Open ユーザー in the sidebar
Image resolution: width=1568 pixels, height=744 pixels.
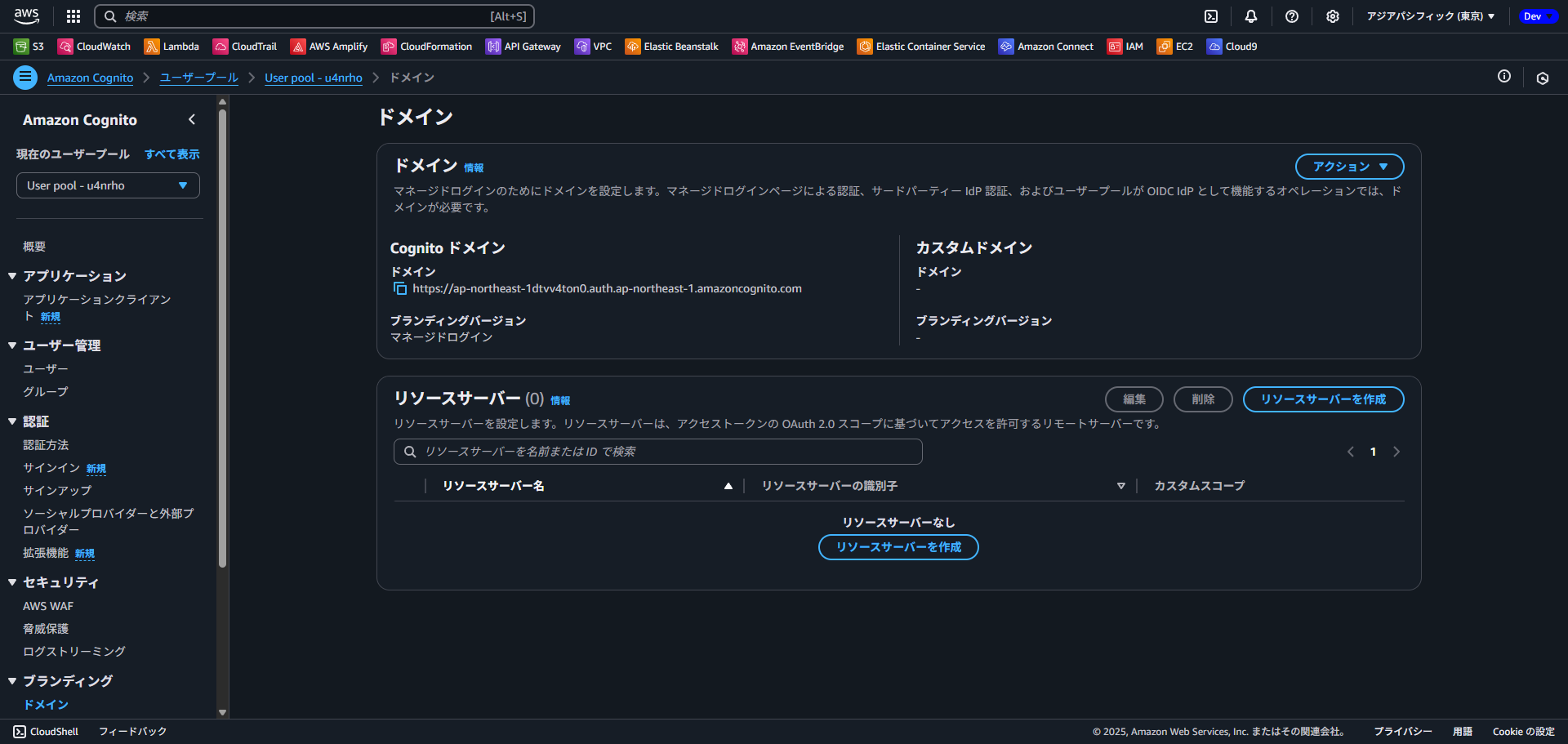pos(46,369)
